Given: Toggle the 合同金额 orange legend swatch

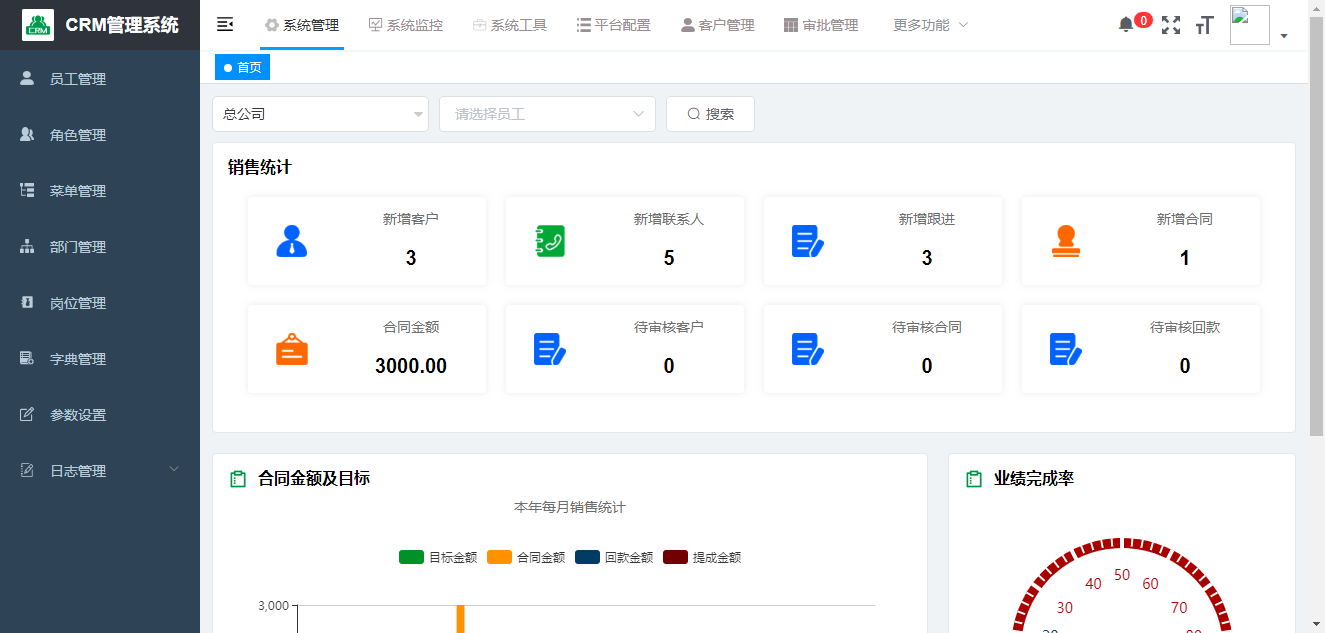Looking at the screenshot, I should 499,558.
